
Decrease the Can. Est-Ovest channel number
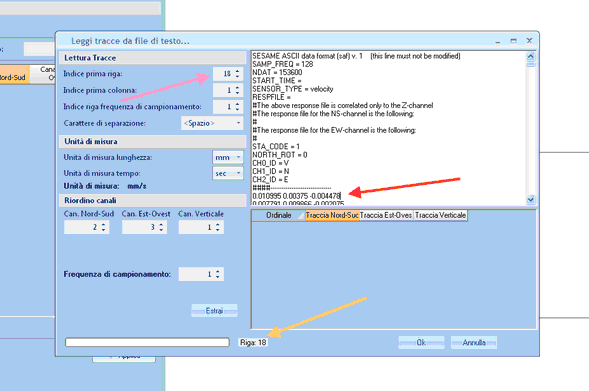click(161, 229)
